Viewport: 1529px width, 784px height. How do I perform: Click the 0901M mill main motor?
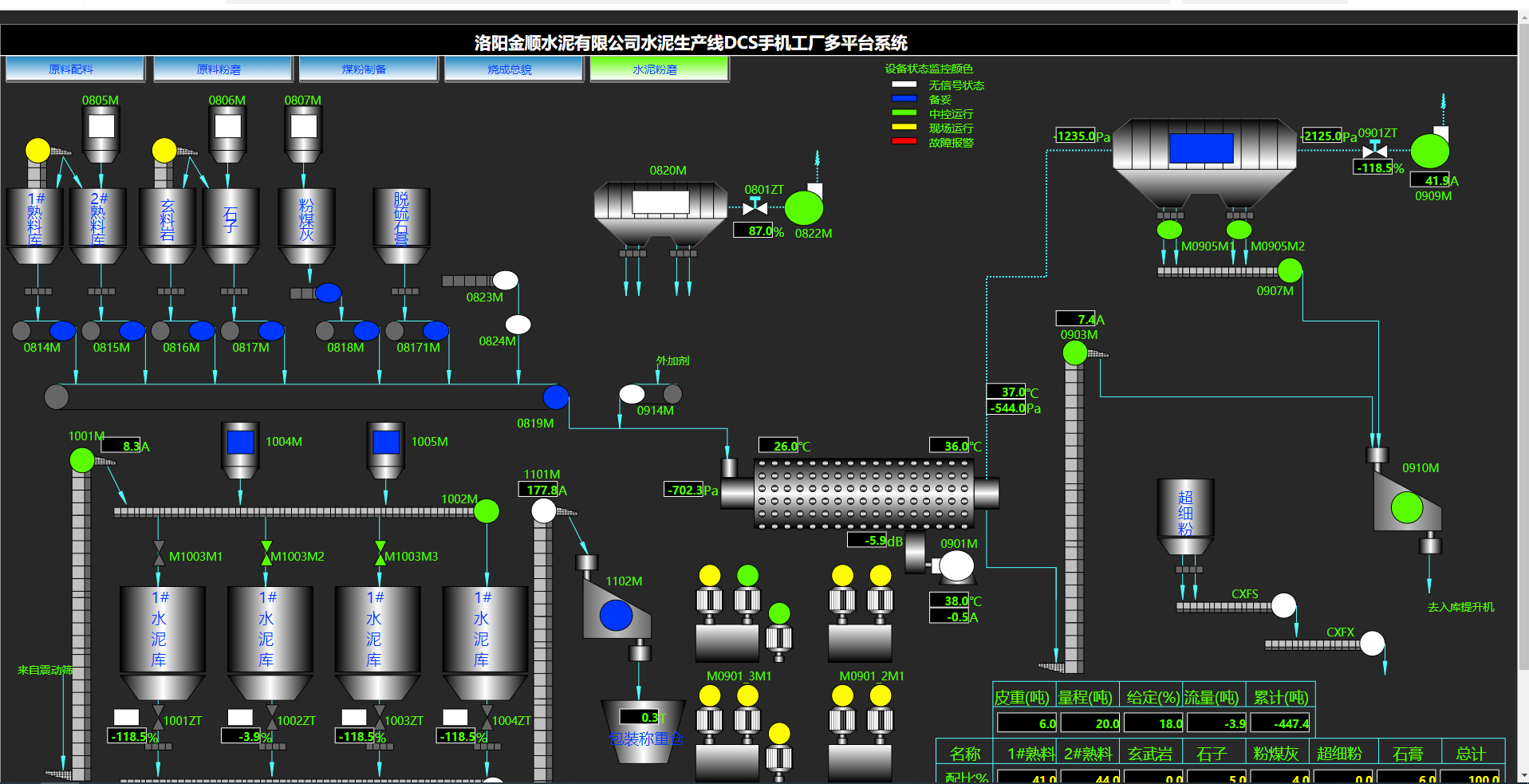coord(956,567)
